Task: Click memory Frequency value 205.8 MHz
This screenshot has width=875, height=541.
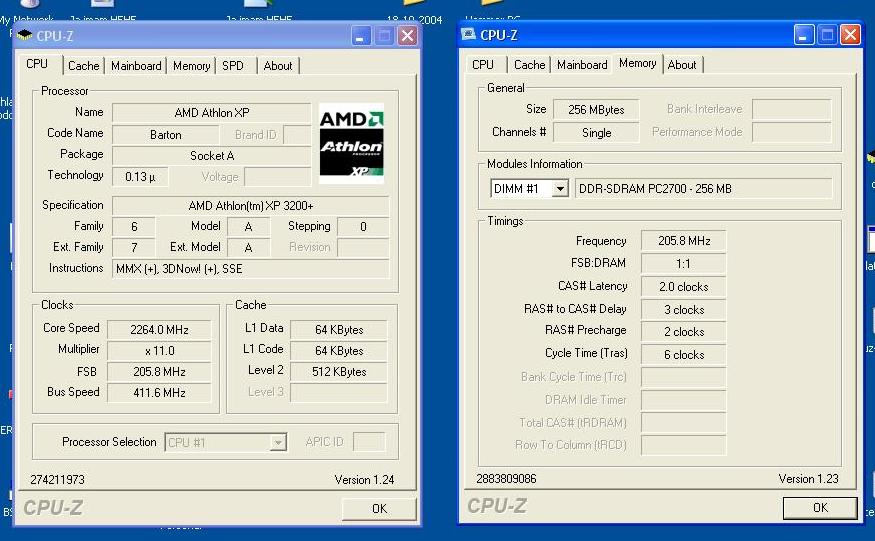Action: pyautogui.click(x=684, y=241)
